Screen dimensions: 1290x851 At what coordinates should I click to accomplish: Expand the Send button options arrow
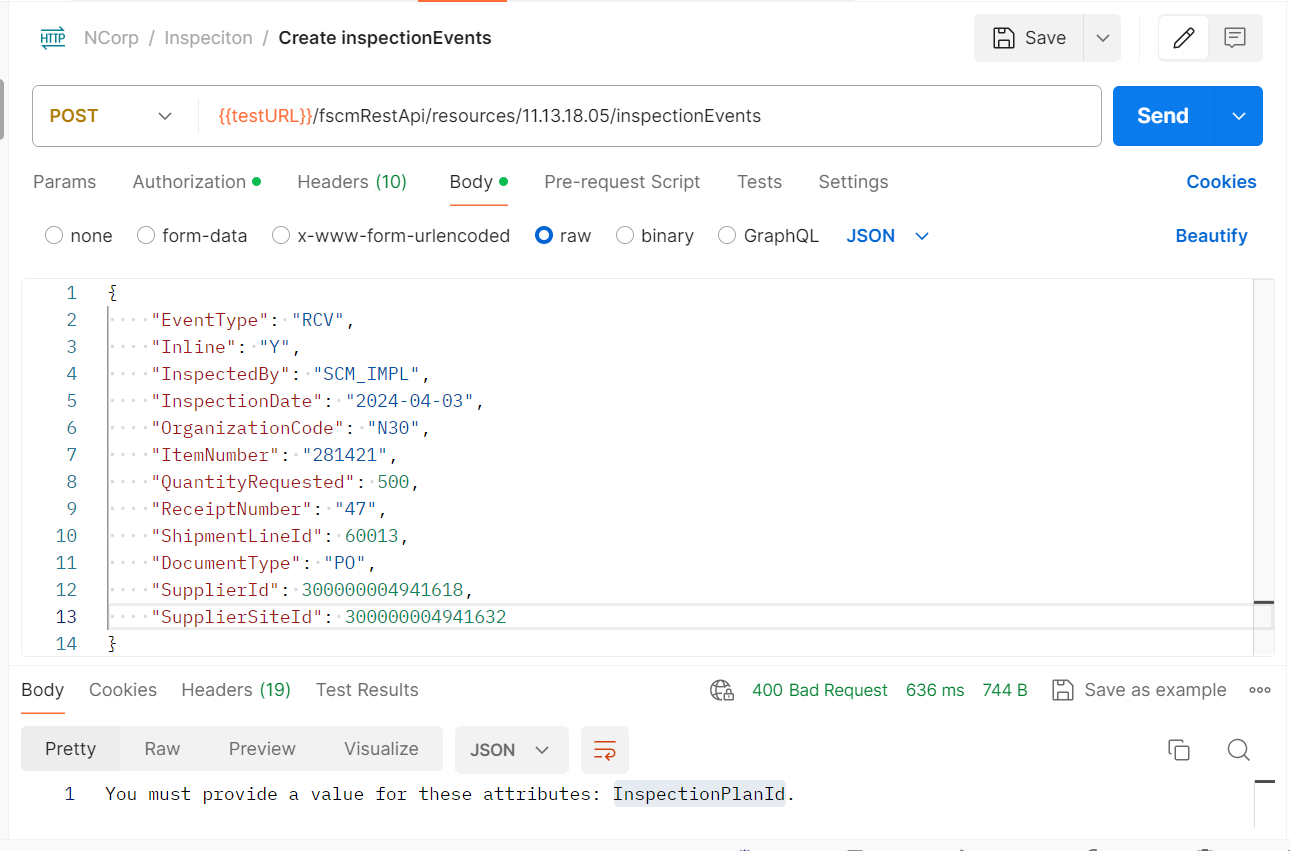coord(1238,115)
